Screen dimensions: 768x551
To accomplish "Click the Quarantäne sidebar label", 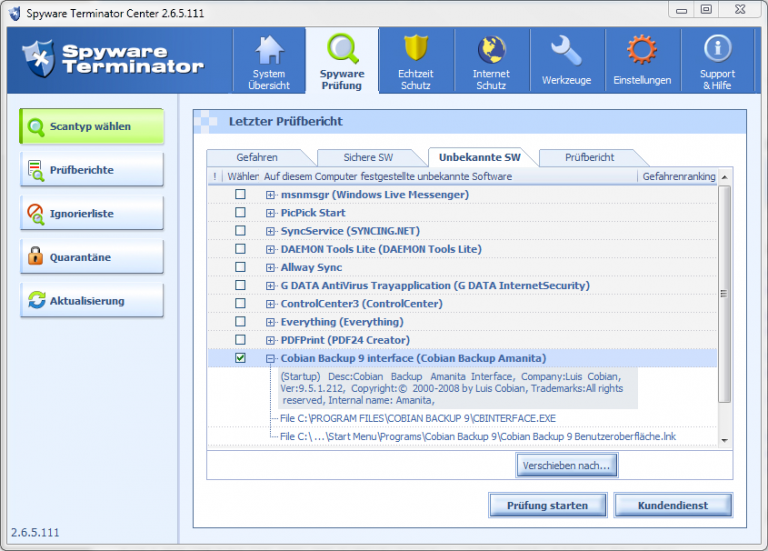I will pyautogui.click(x=80, y=257).
